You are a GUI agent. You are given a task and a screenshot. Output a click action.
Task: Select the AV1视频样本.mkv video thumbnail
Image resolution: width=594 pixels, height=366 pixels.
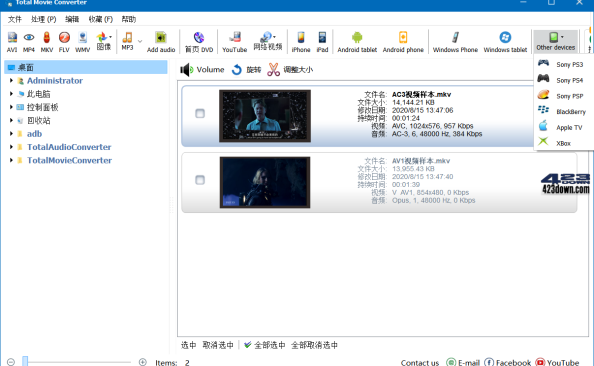pos(265,182)
